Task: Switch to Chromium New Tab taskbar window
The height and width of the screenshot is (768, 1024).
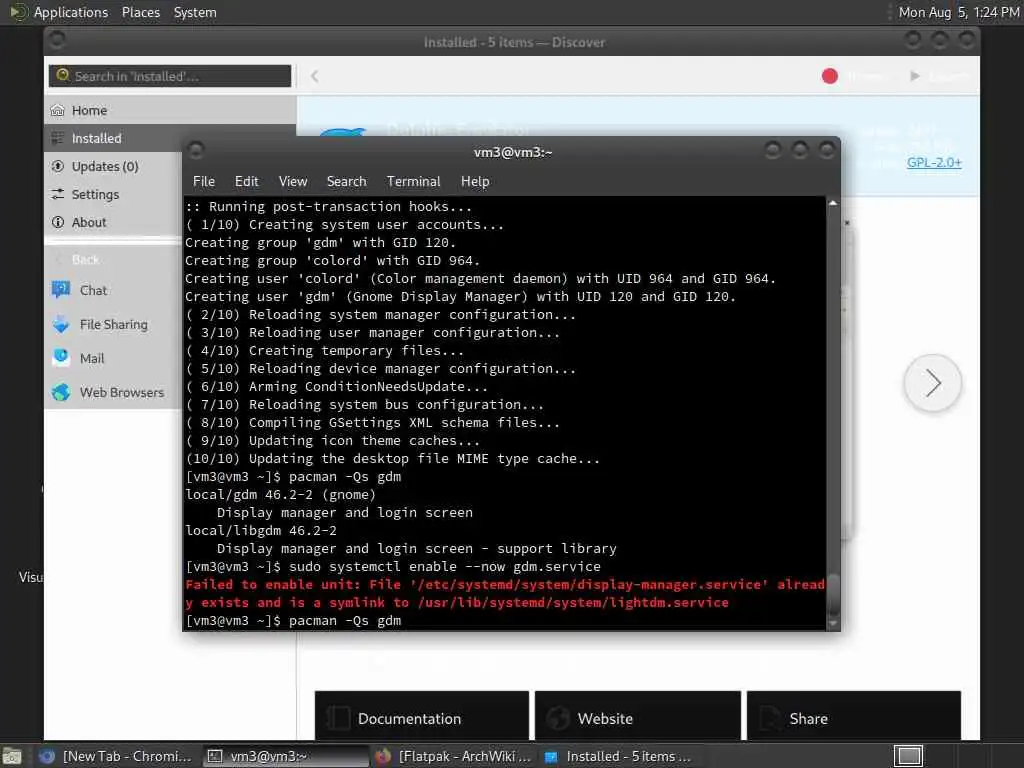Action: pos(116,756)
